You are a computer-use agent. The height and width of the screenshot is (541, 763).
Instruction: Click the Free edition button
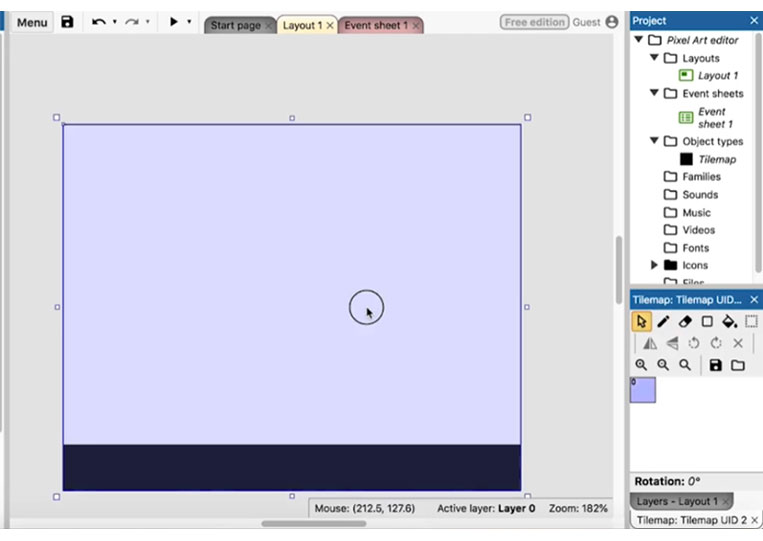click(x=534, y=22)
